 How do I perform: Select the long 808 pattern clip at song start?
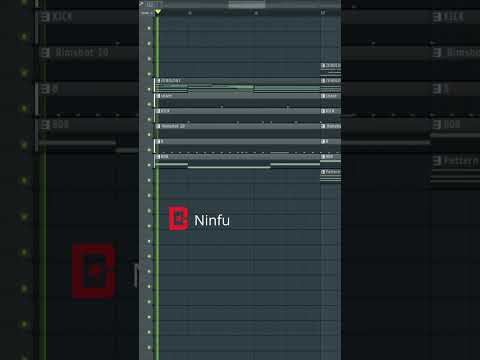pyautogui.click(x=237, y=161)
